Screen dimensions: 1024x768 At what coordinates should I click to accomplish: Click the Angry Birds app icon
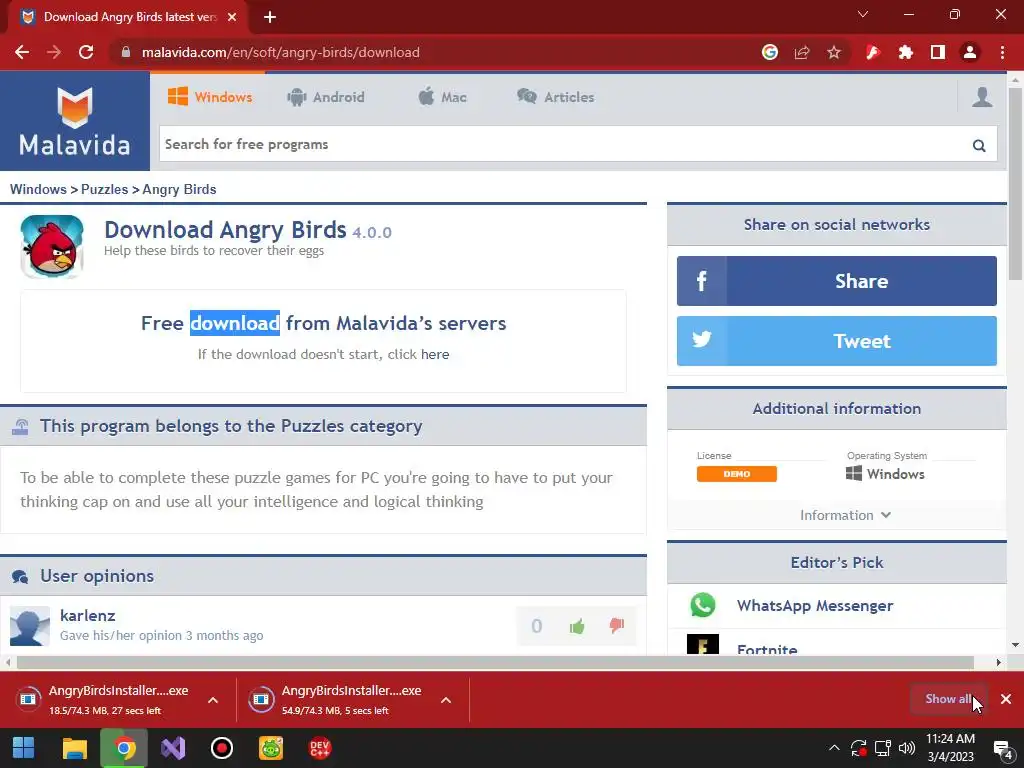click(x=52, y=247)
